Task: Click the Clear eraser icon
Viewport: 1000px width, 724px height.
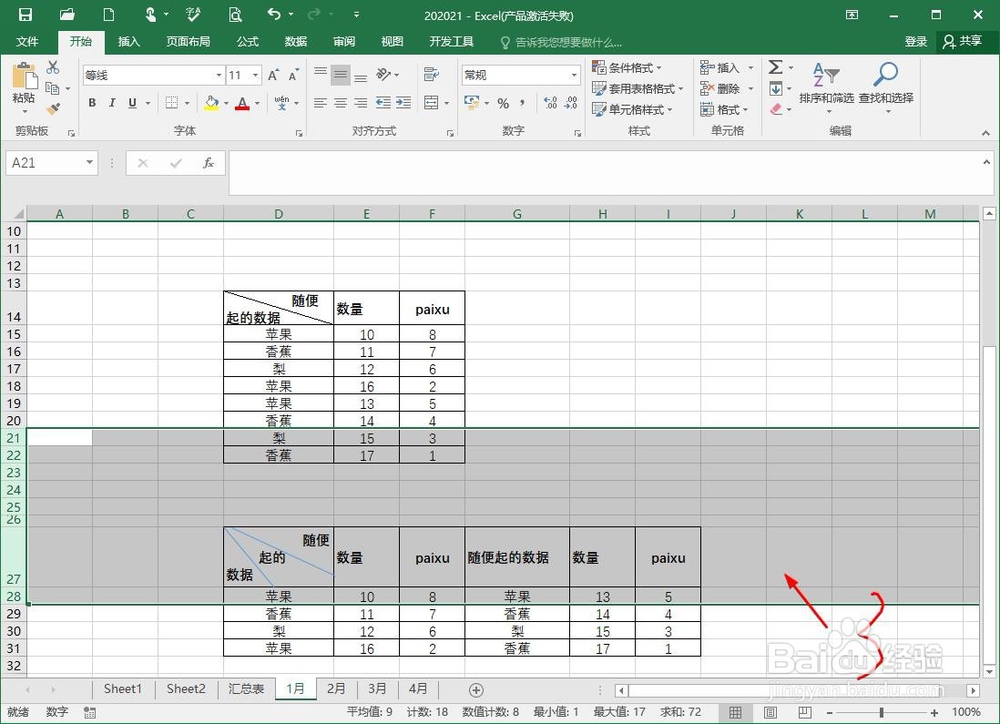Action: click(776, 110)
